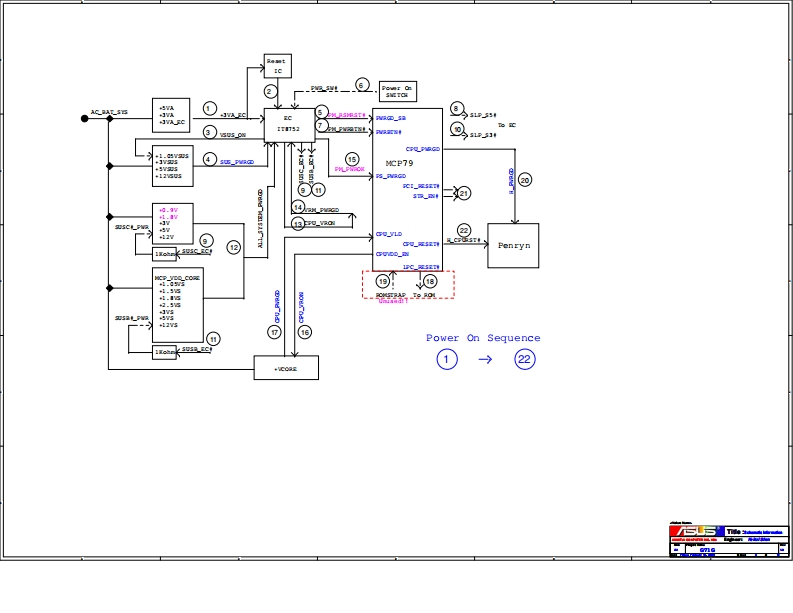Screen dimensions: 793x613
Task: Click step circle 17 beside CPU_PWRGD
Action: point(273,331)
